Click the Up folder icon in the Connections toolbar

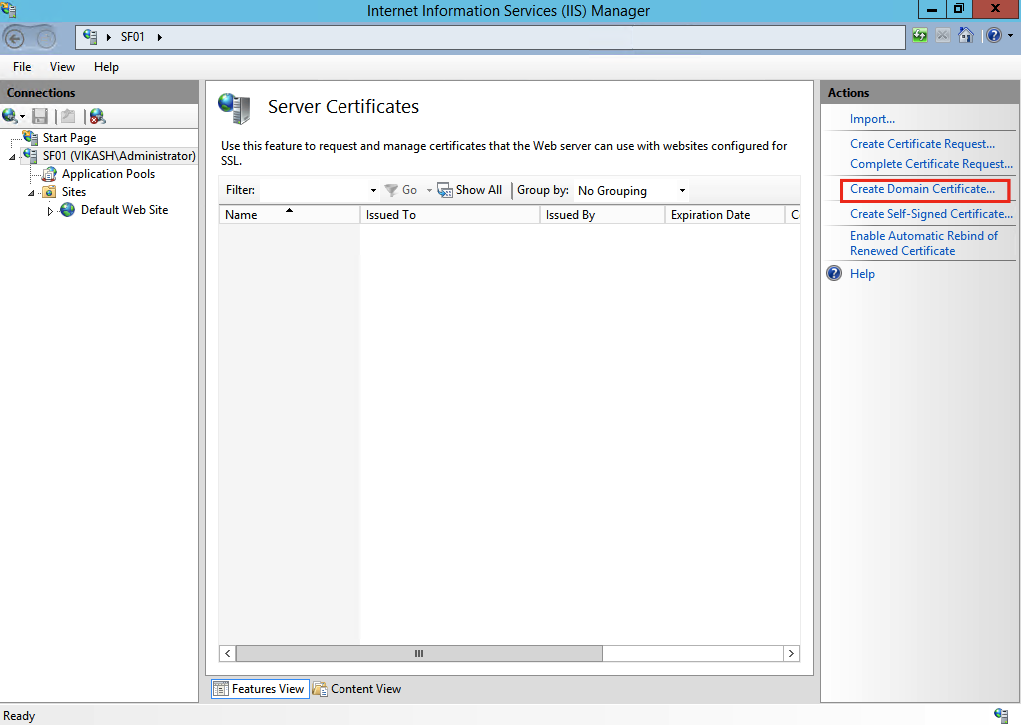click(x=68, y=116)
